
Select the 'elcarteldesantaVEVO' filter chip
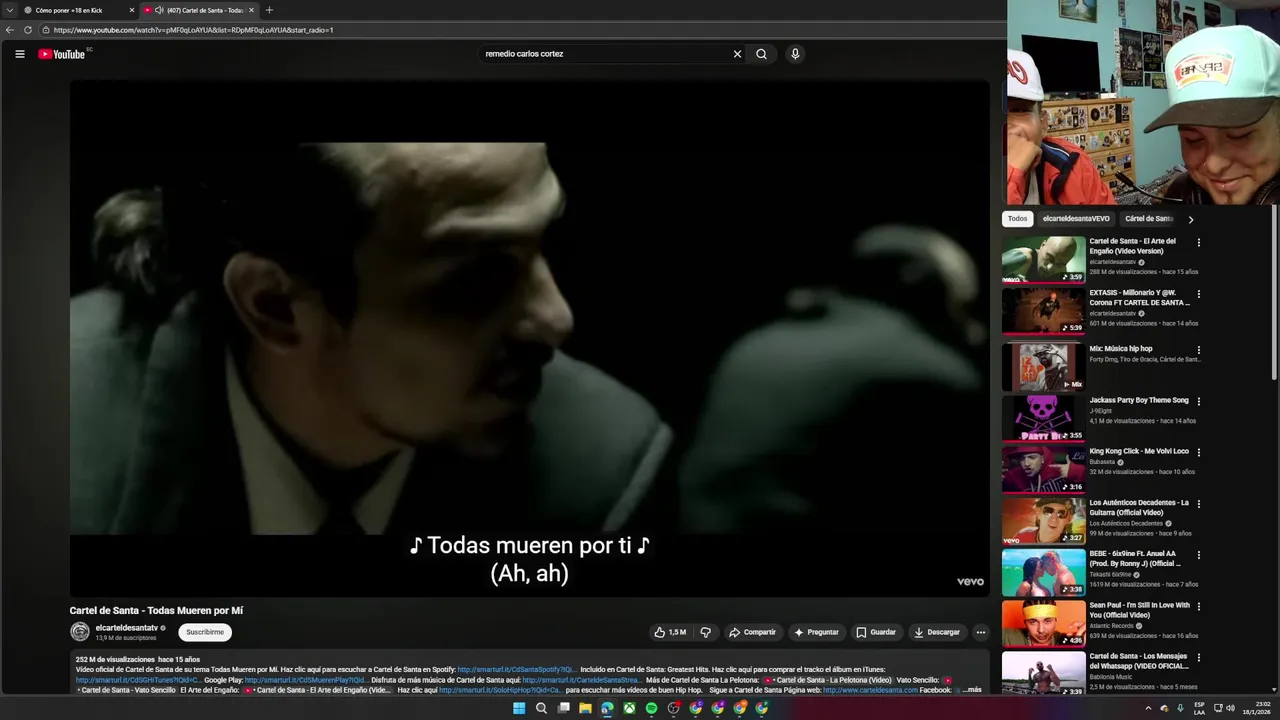[x=1076, y=219]
